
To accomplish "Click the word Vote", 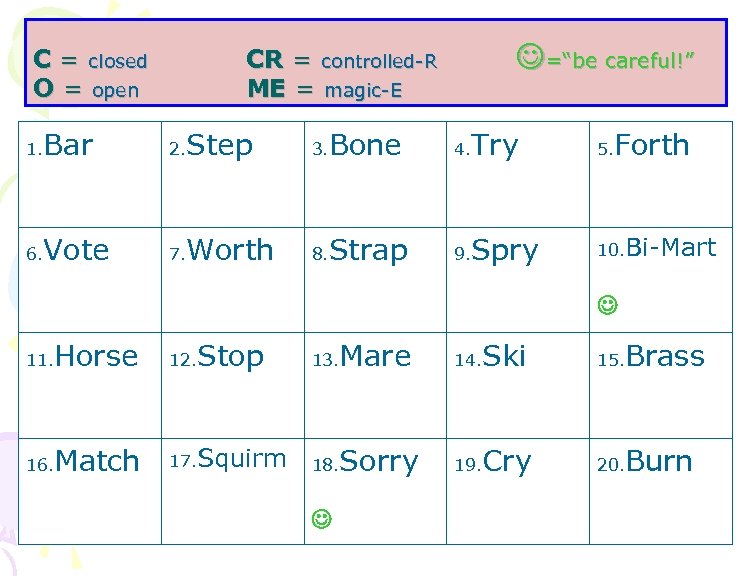I will click(76, 250).
